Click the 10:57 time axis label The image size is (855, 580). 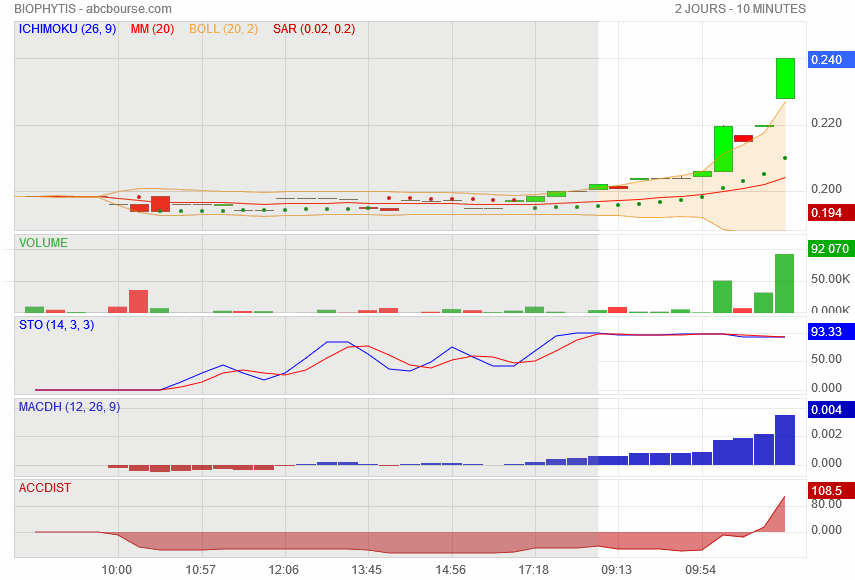pyautogui.click(x=201, y=570)
